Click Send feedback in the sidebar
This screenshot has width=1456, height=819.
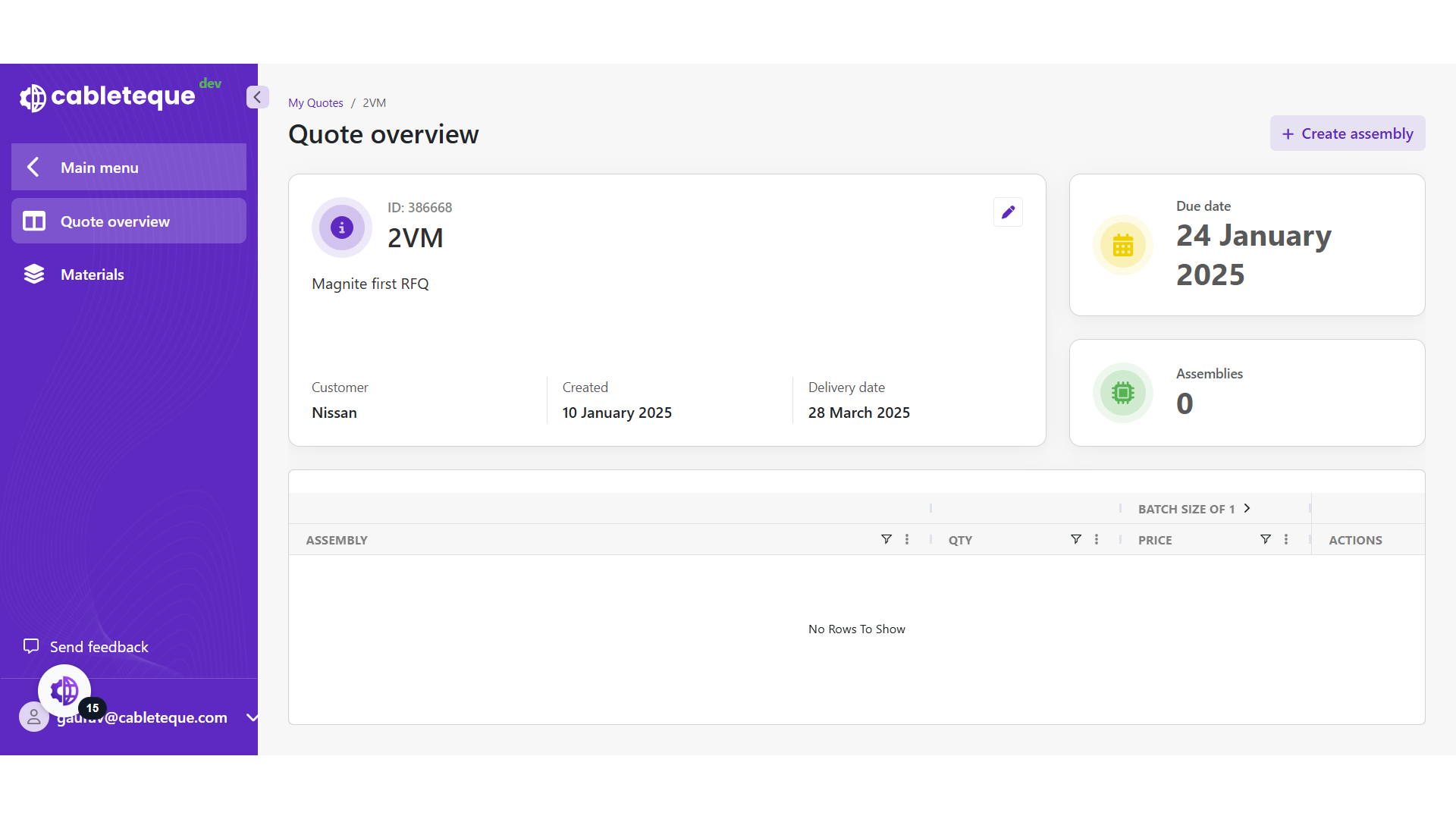99,647
